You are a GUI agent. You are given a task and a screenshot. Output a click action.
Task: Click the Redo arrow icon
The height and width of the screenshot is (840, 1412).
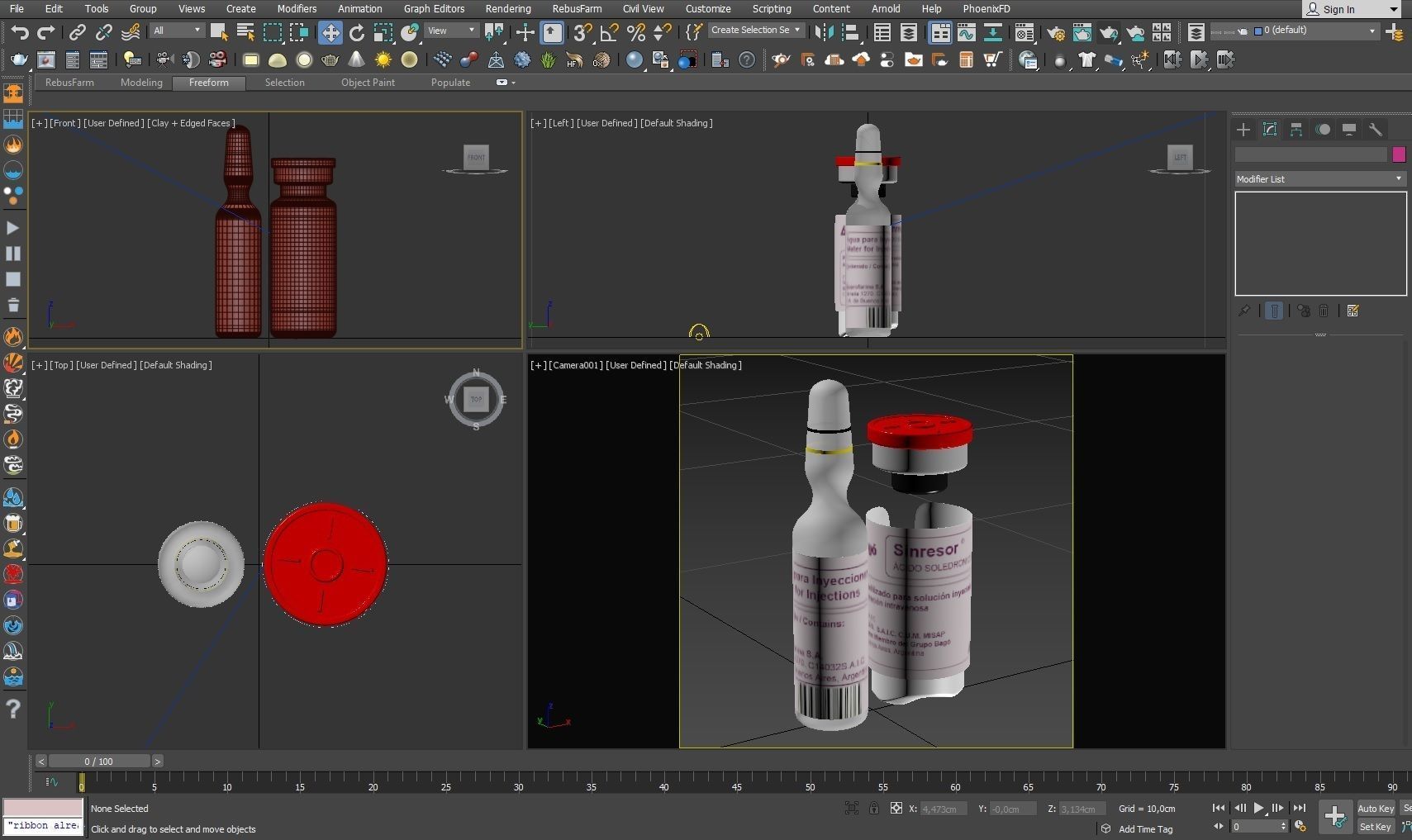click(46, 32)
